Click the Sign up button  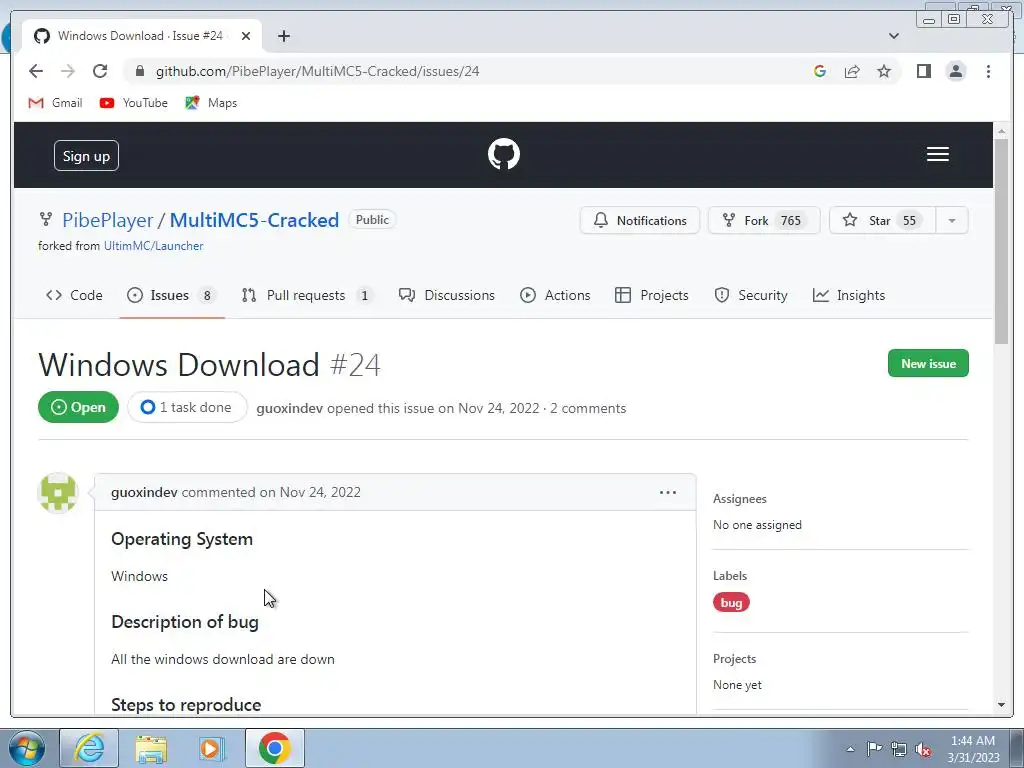[x=86, y=155]
